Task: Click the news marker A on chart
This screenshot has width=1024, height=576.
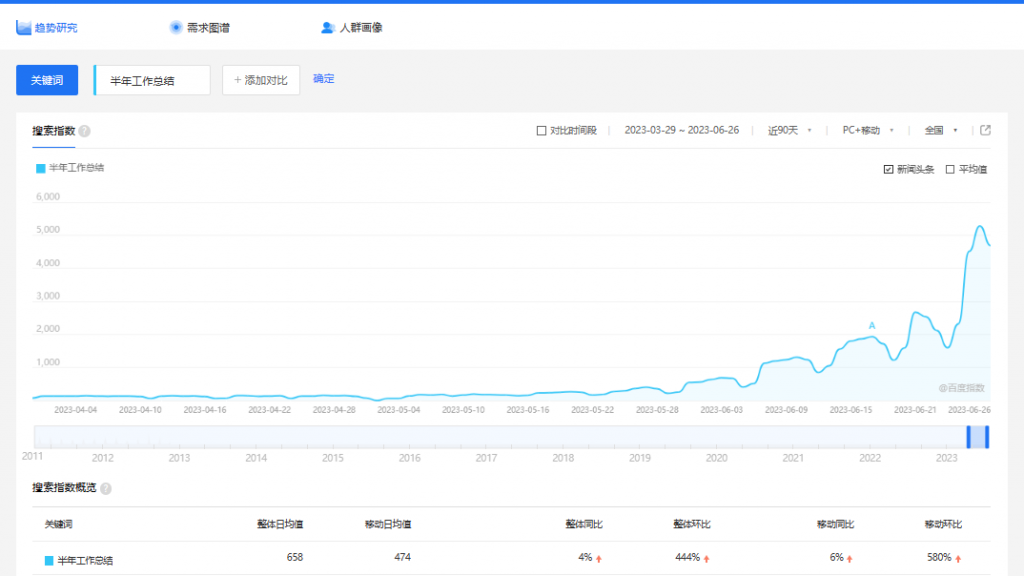Action: [x=872, y=326]
